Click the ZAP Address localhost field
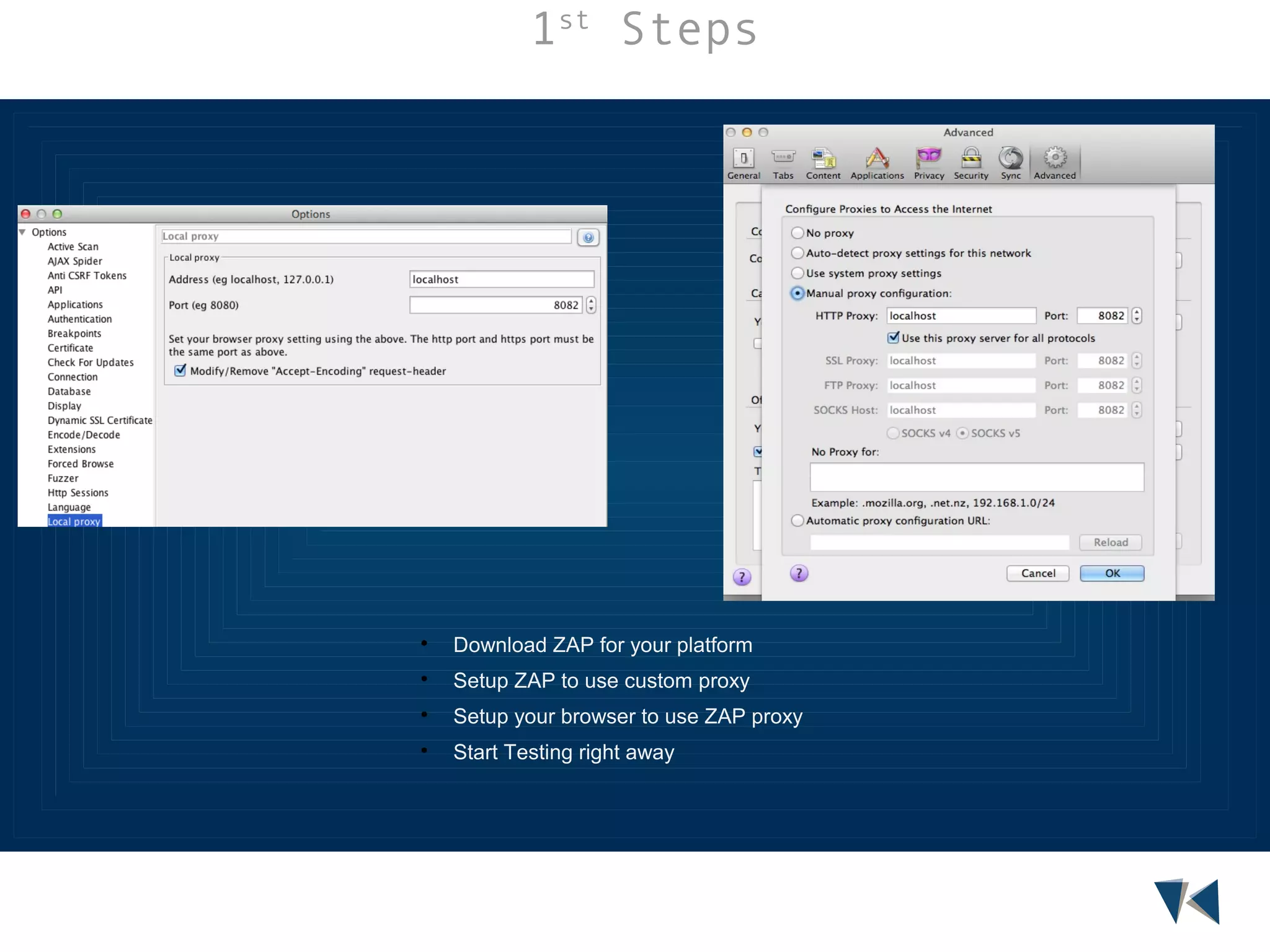Screen dimensions: 1270x952 (502, 280)
